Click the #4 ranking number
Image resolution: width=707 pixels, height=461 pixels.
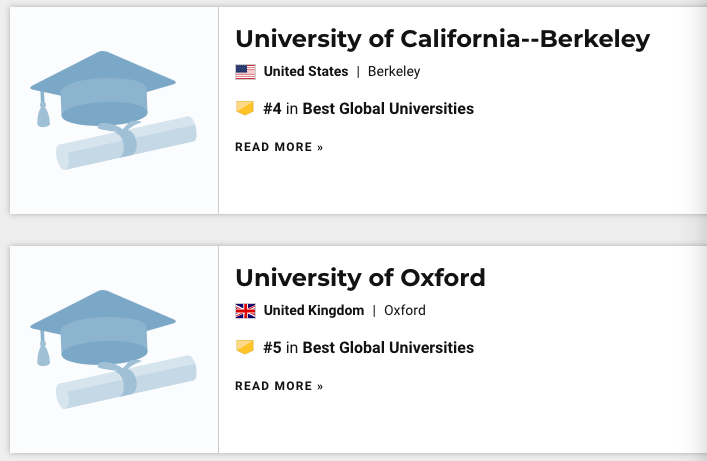pyautogui.click(x=273, y=108)
